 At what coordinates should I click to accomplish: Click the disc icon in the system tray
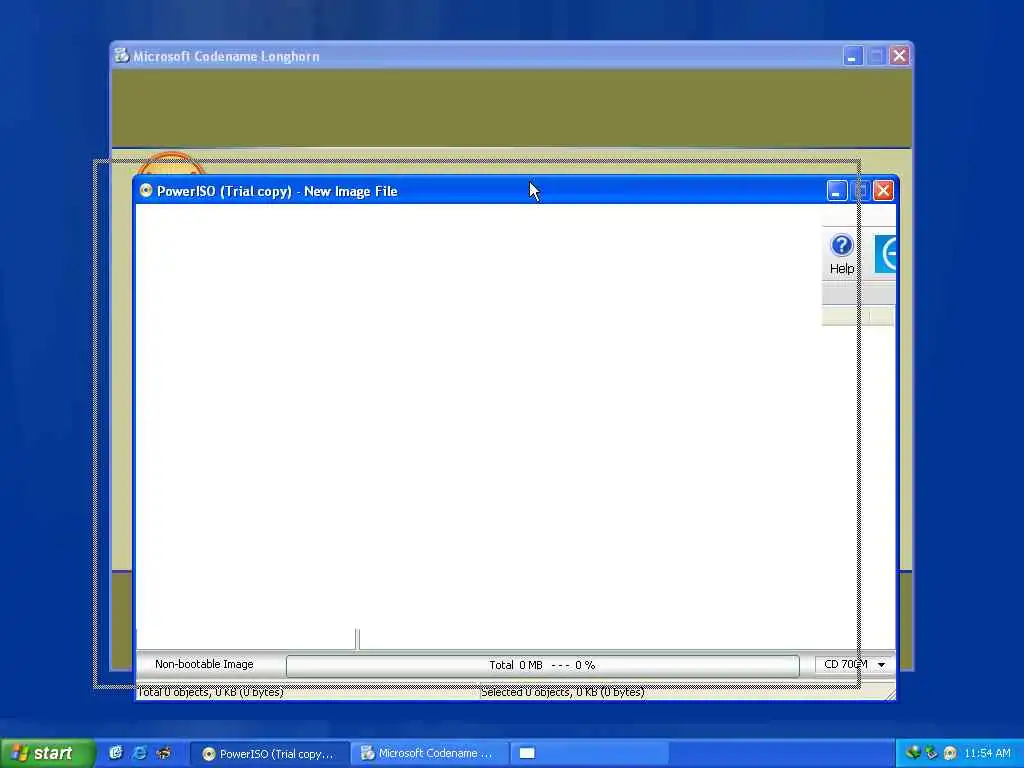950,753
